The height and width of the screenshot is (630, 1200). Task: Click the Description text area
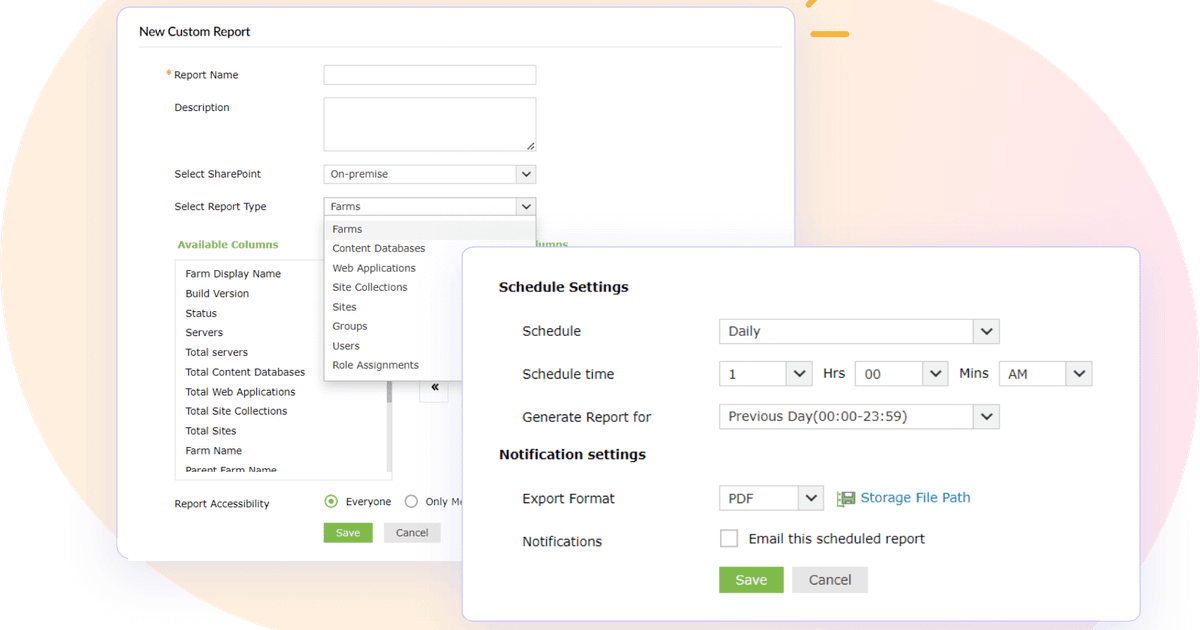pos(430,124)
